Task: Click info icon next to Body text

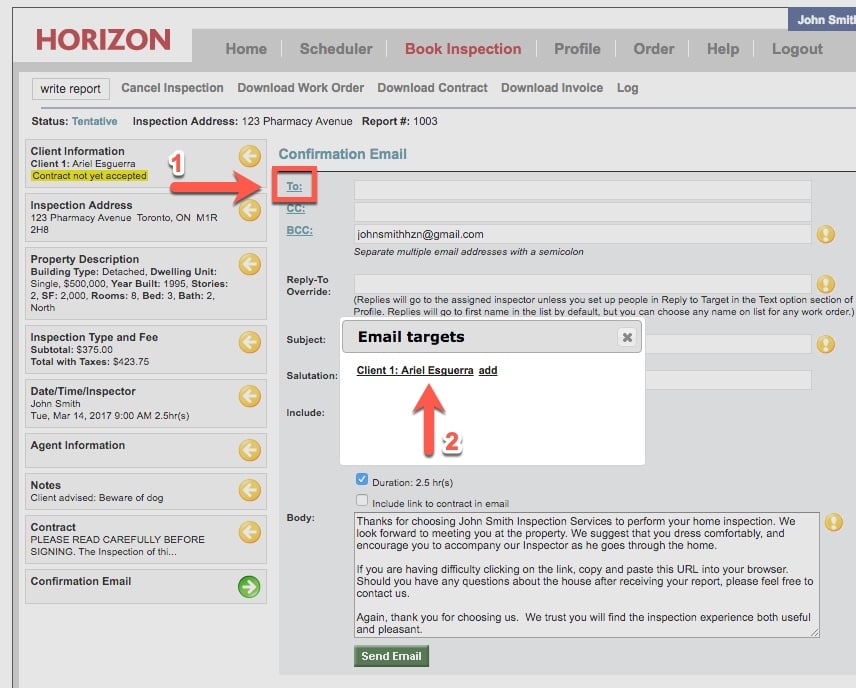Action: coord(833,522)
